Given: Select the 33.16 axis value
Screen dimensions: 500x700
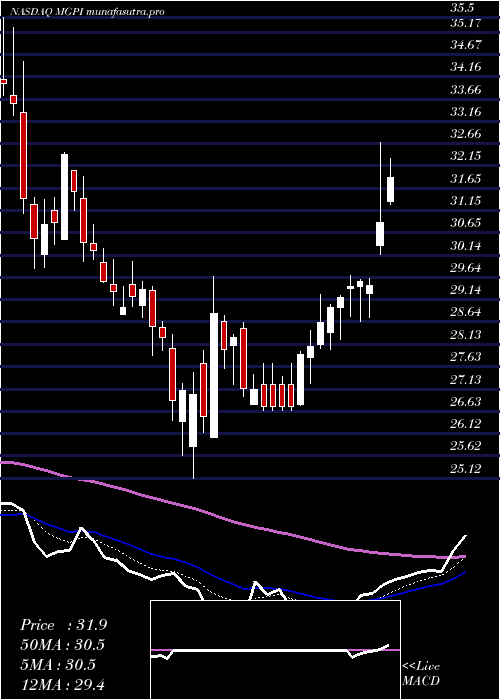Looking at the screenshot, I should [466, 112].
